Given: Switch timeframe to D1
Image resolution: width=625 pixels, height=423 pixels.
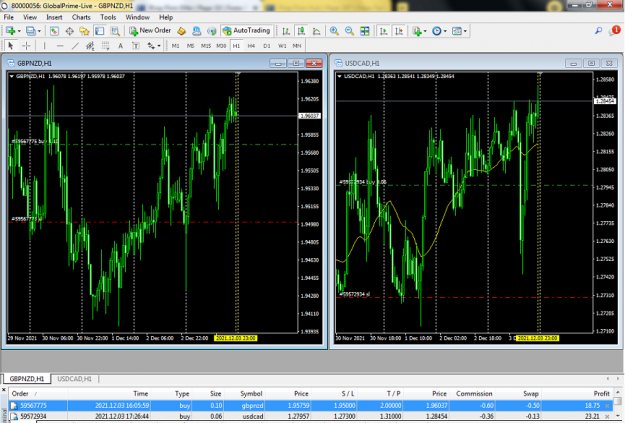Looking at the screenshot, I should [267, 46].
